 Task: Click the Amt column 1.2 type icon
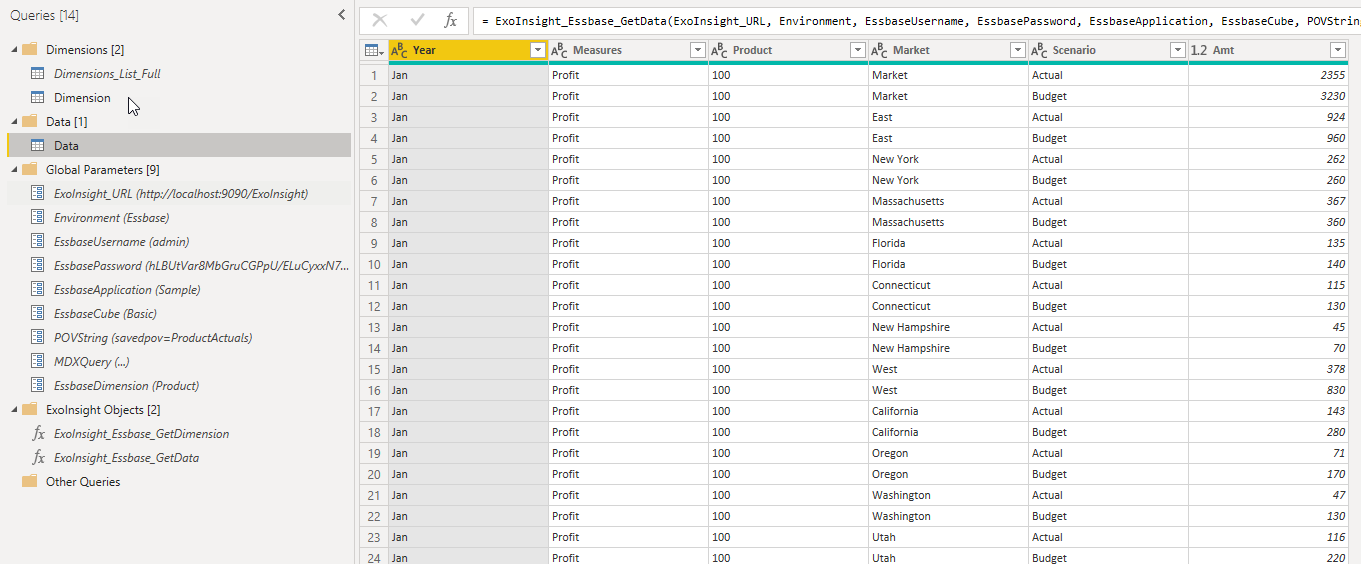(1199, 50)
